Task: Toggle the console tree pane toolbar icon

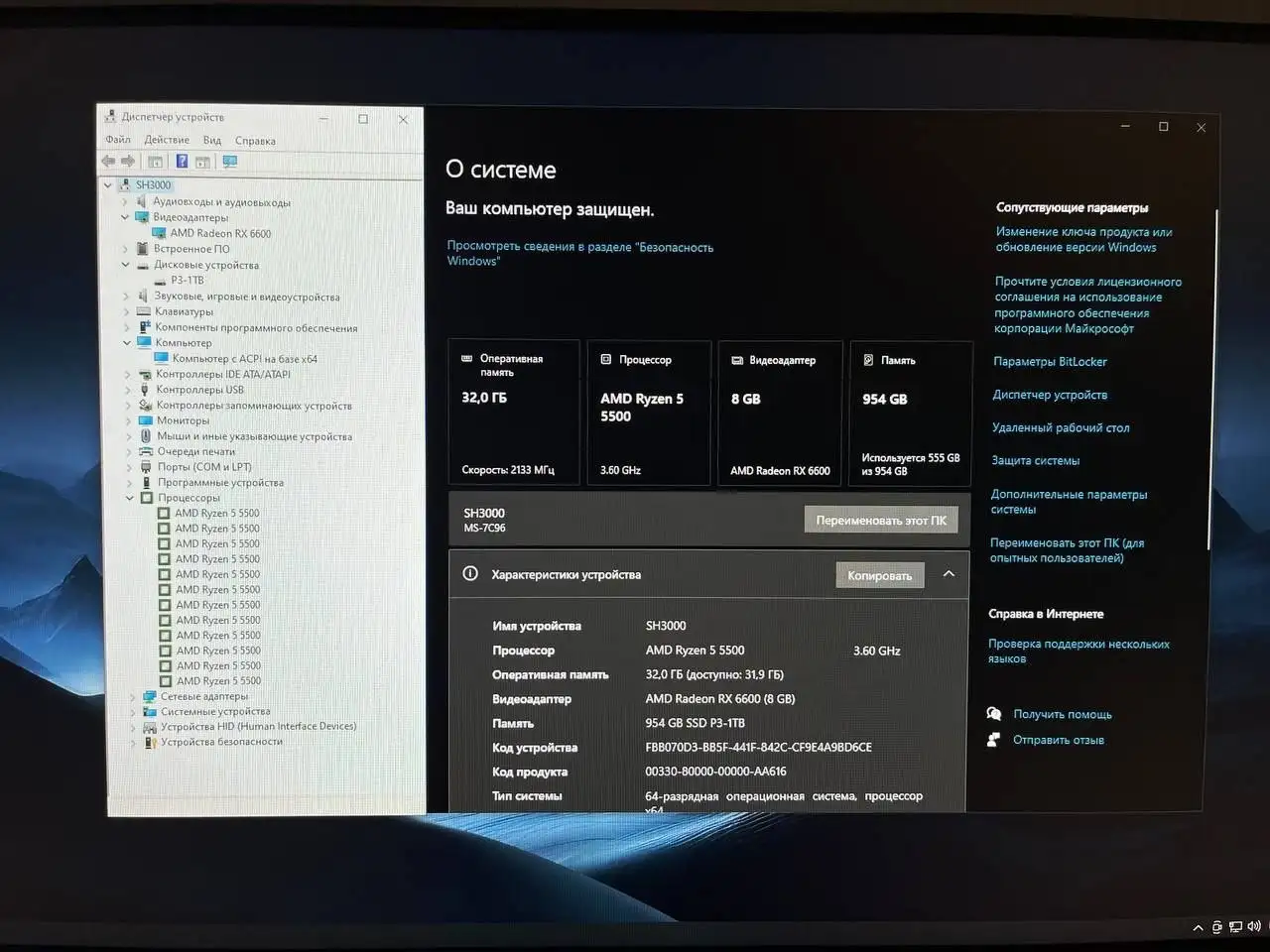Action: coord(155,162)
